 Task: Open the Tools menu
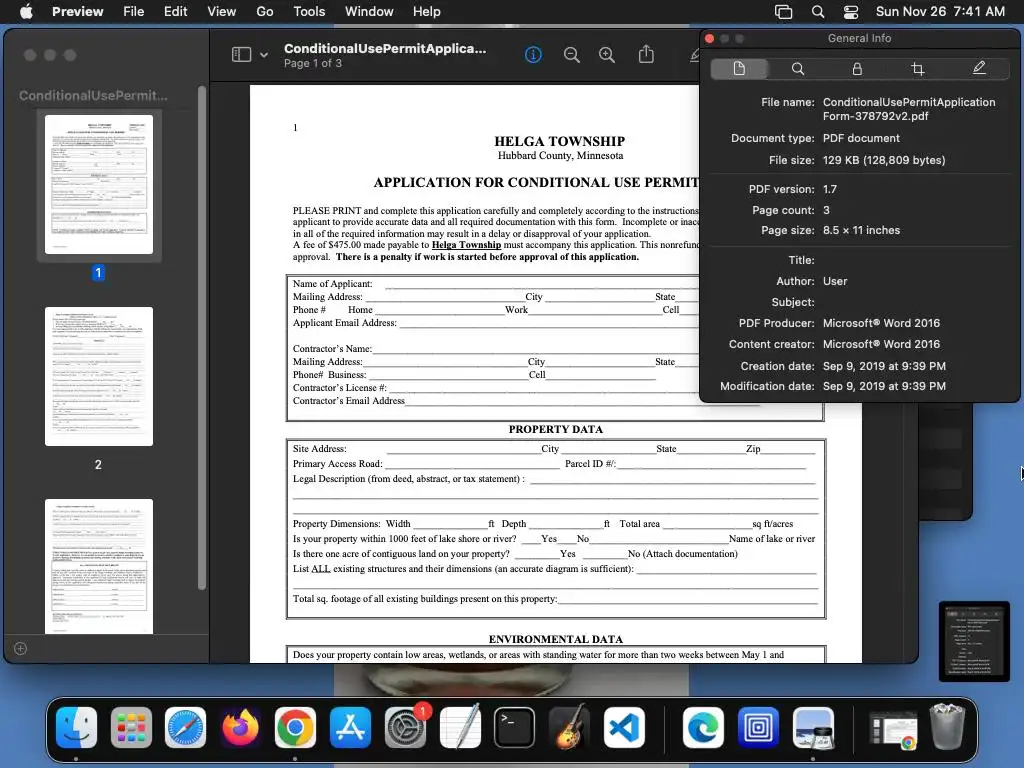coord(309,11)
